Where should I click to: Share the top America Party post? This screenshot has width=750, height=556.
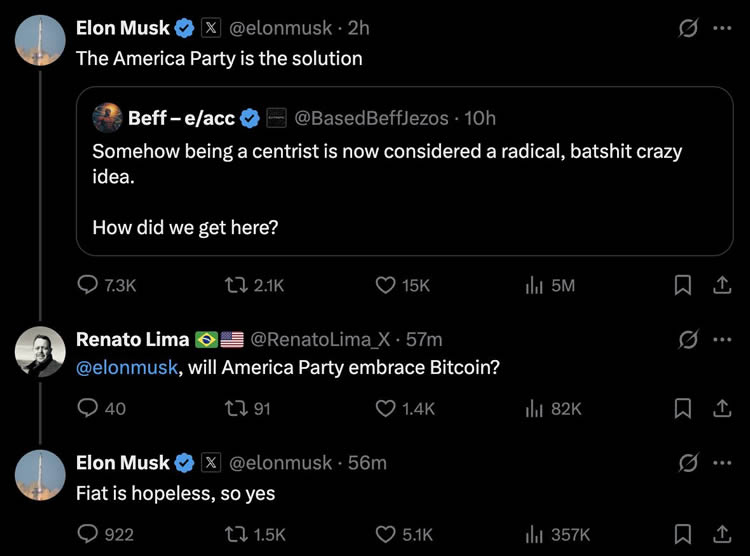pos(720,285)
